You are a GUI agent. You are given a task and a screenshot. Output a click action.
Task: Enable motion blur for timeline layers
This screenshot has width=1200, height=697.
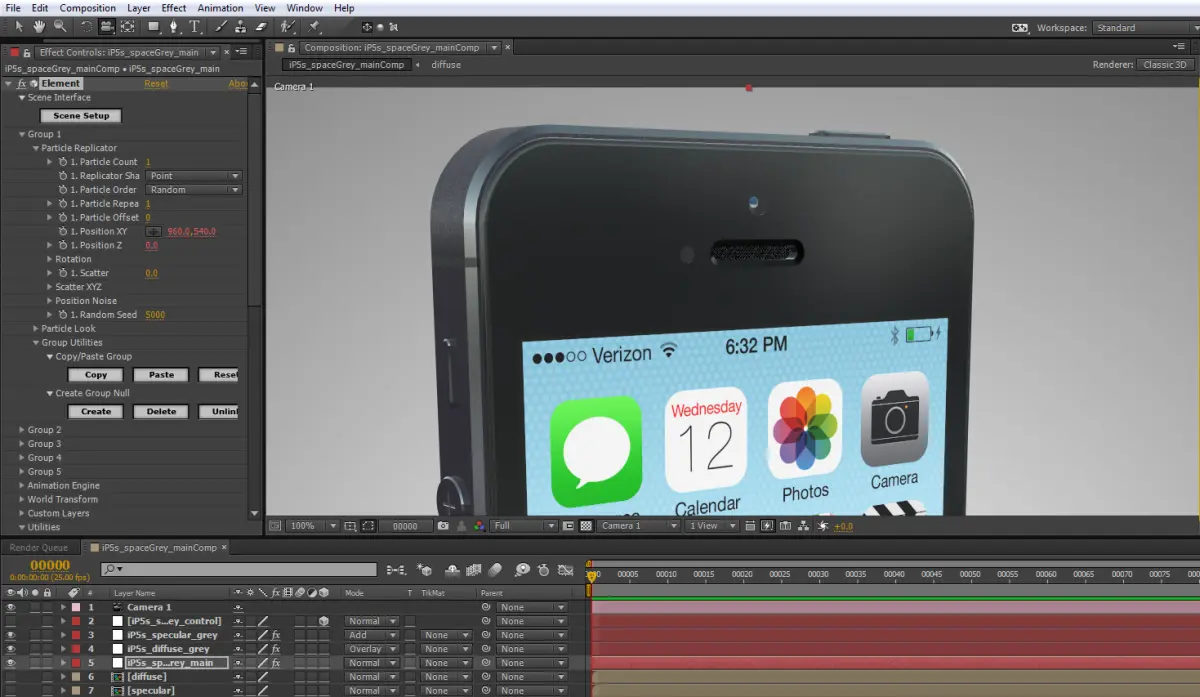tap(495, 569)
